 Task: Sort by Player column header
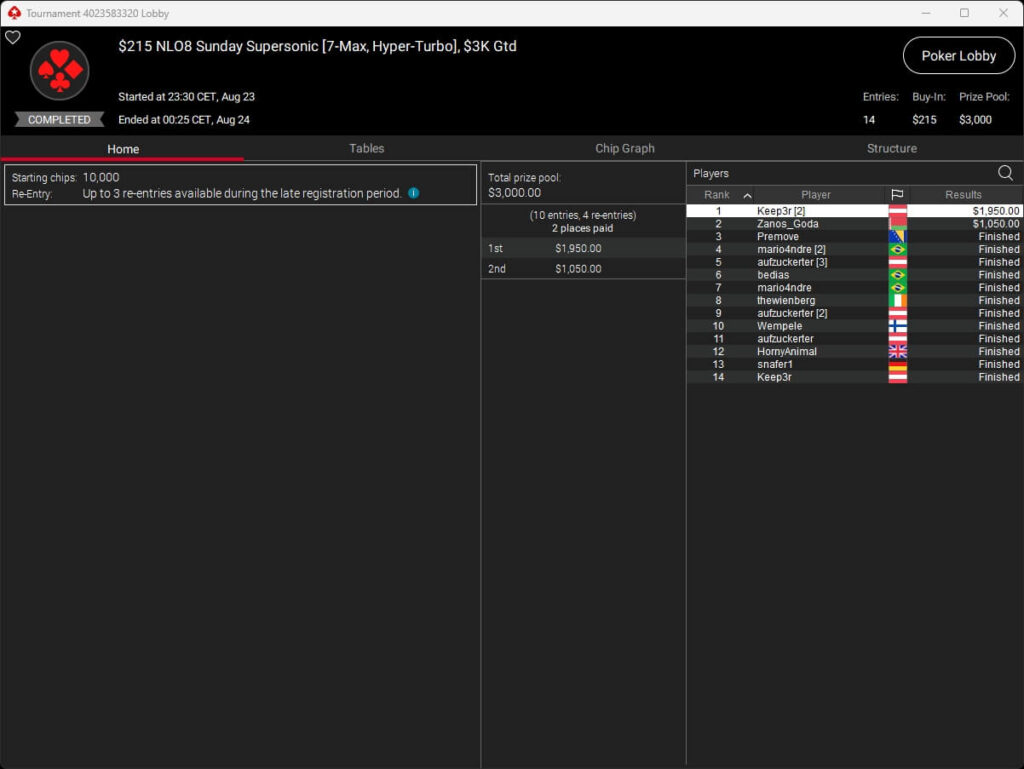pos(816,195)
